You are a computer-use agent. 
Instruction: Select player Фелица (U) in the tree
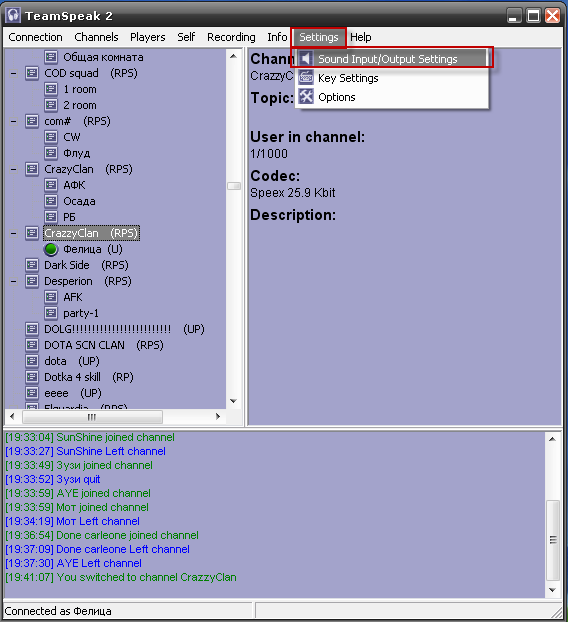pos(93,249)
